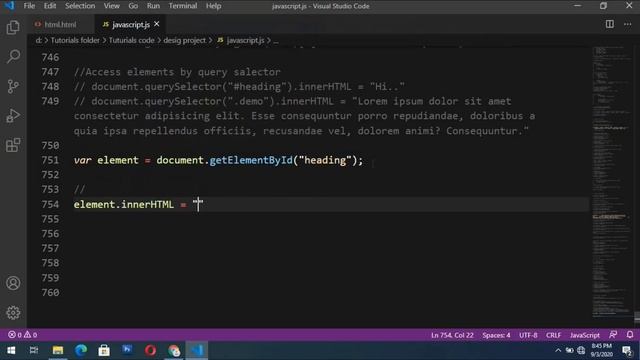Open Opera browser from taskbar
640x360 pixels.
(150, 350)
